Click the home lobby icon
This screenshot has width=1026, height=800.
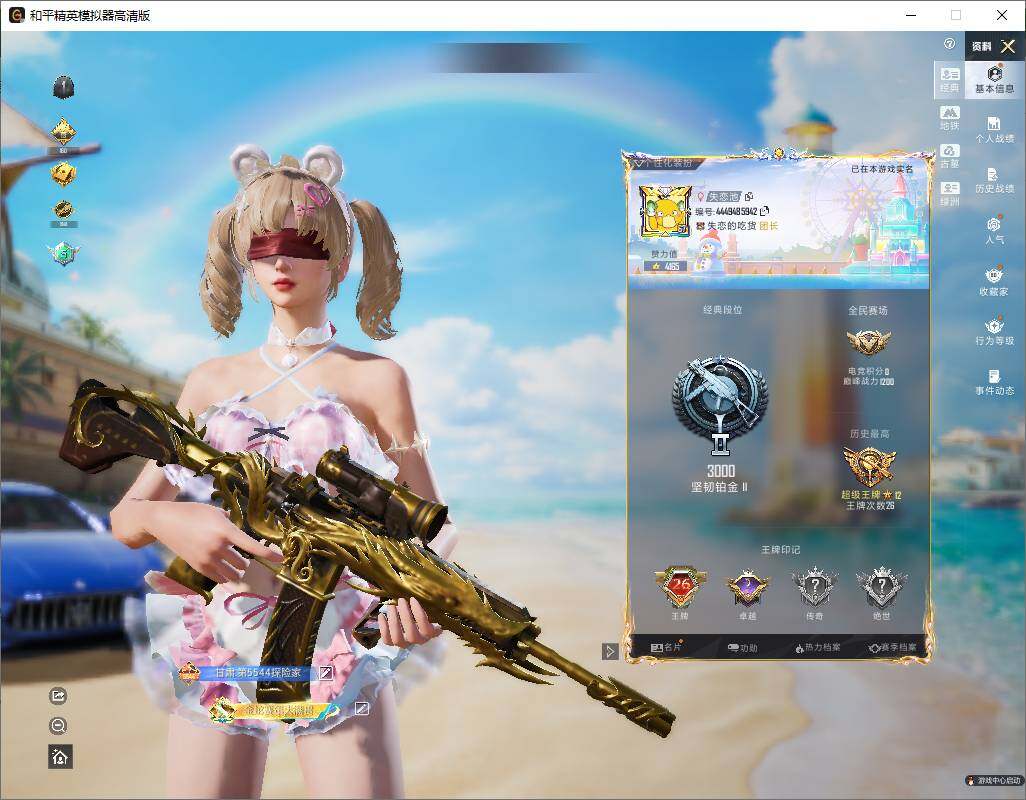(60, 757)
